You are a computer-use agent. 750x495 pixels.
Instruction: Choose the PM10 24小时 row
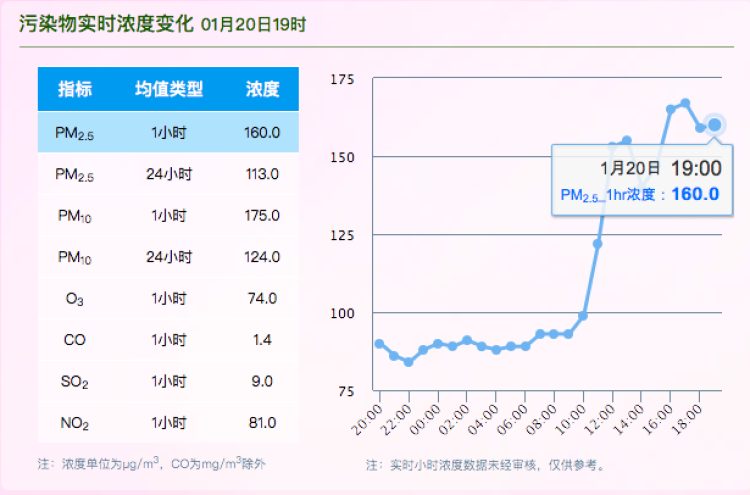coord(168,257)
